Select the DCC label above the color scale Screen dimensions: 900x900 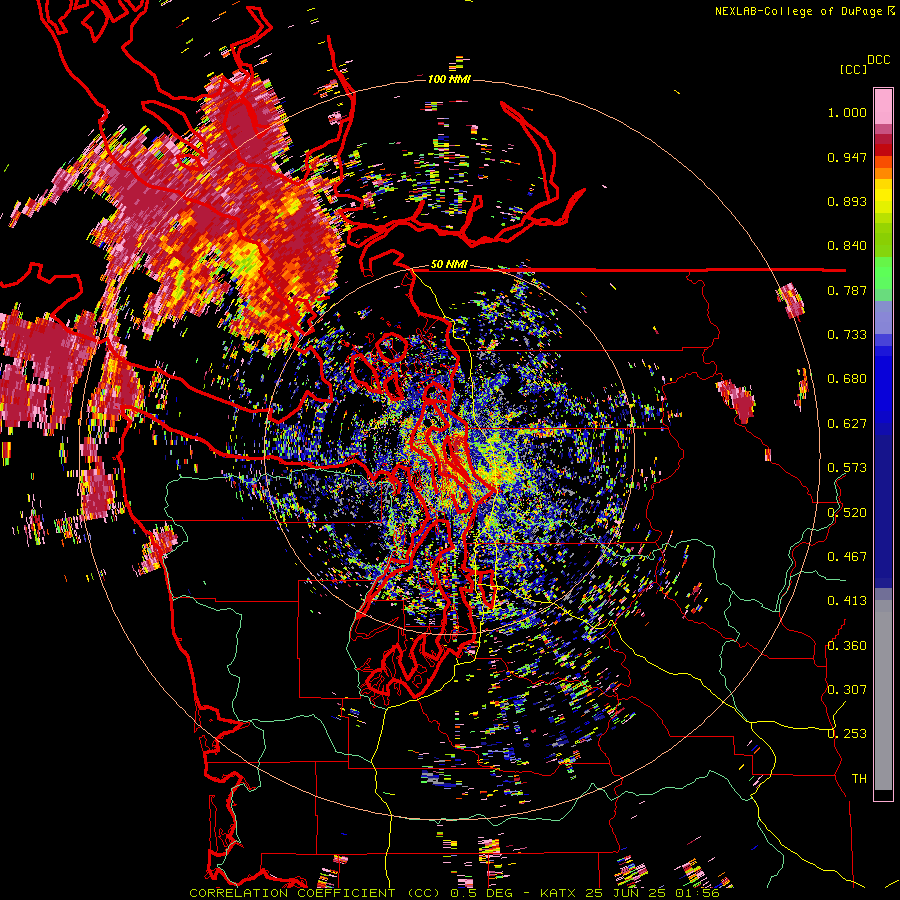[x=878, y=60]
